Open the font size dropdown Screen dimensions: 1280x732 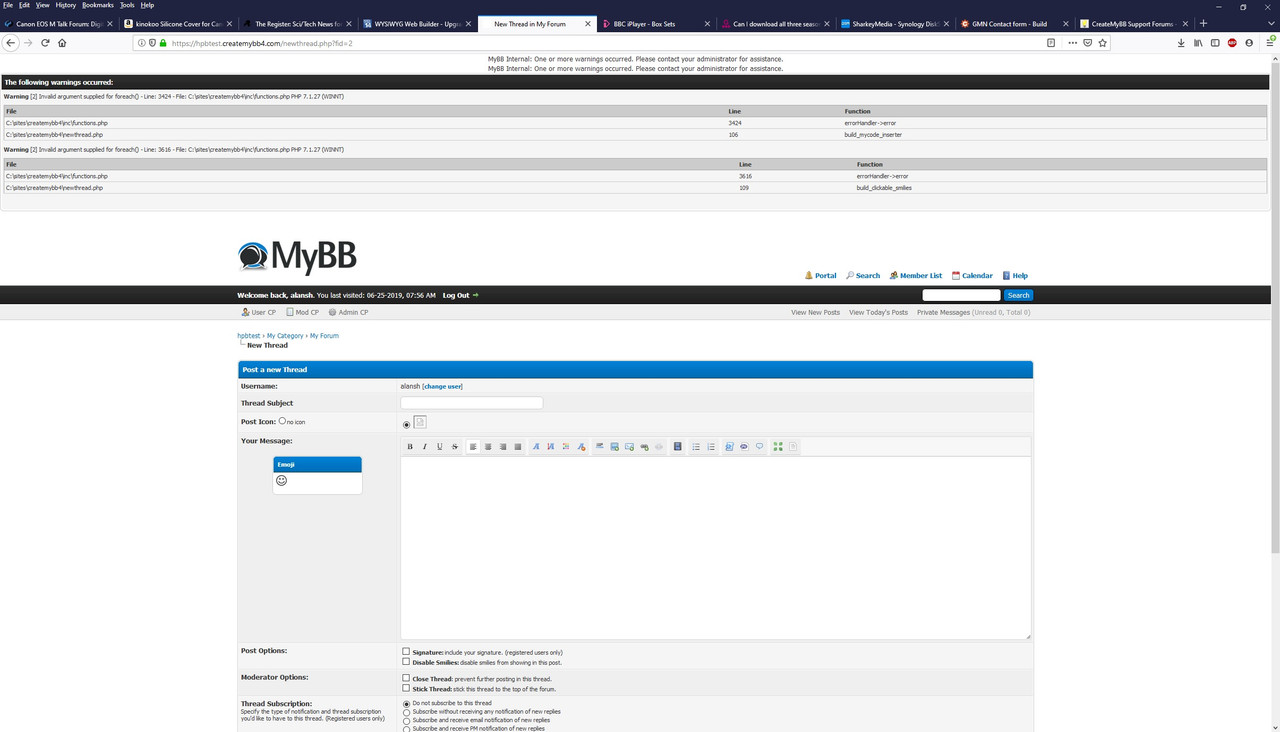pyautogui.click(x=551, y=446)
